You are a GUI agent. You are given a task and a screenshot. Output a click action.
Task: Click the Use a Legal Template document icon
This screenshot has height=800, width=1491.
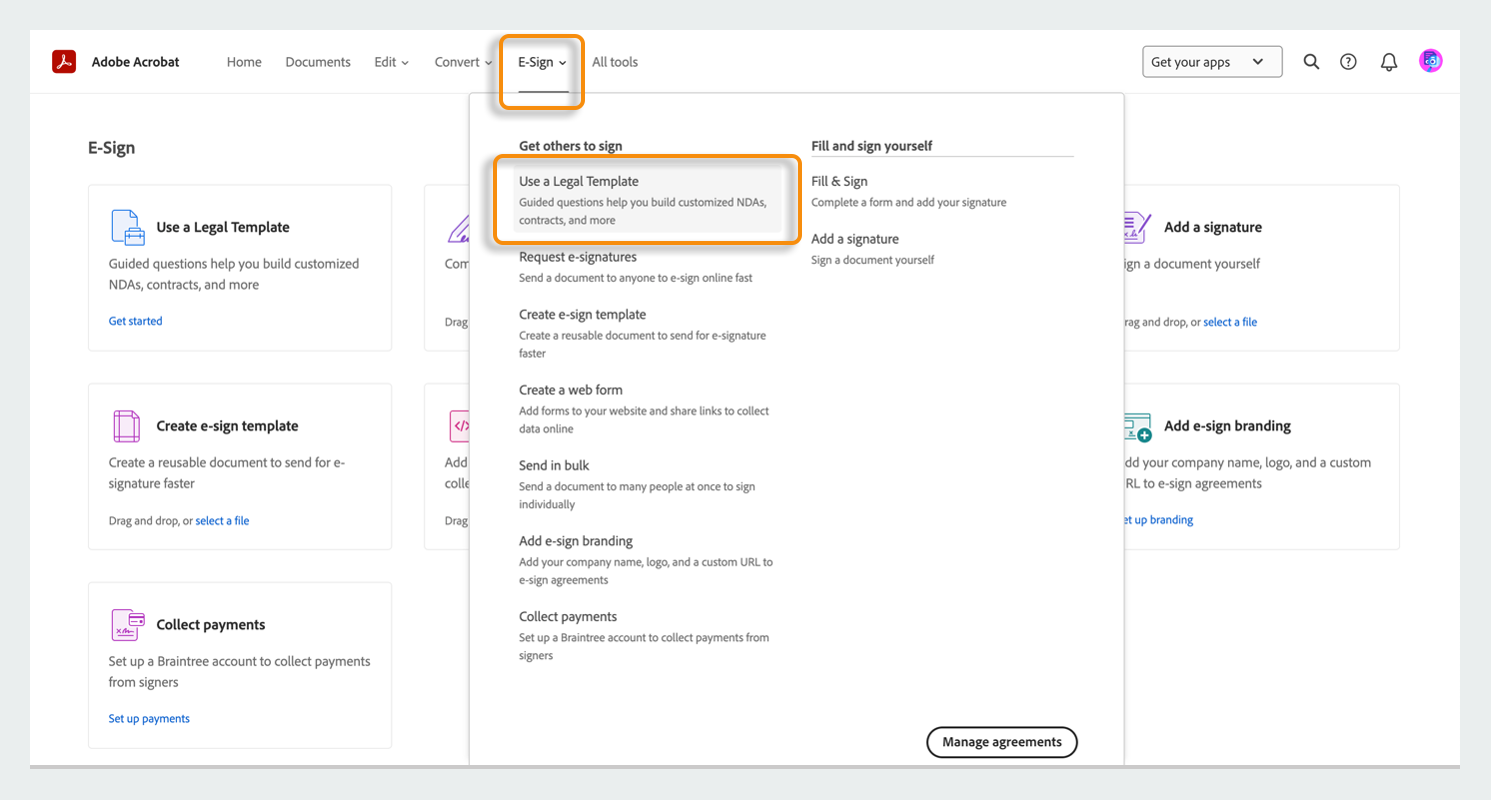(126, 227)
